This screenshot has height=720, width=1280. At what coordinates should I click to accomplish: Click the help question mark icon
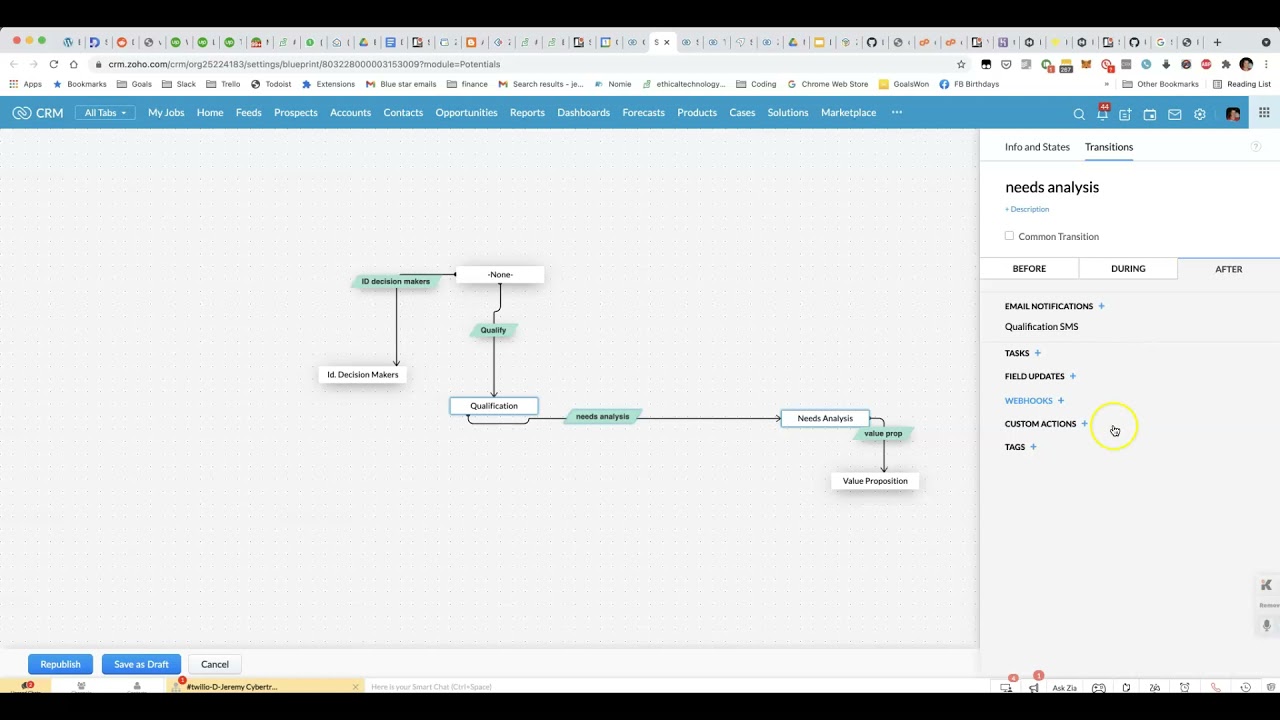coord(1255,147)
